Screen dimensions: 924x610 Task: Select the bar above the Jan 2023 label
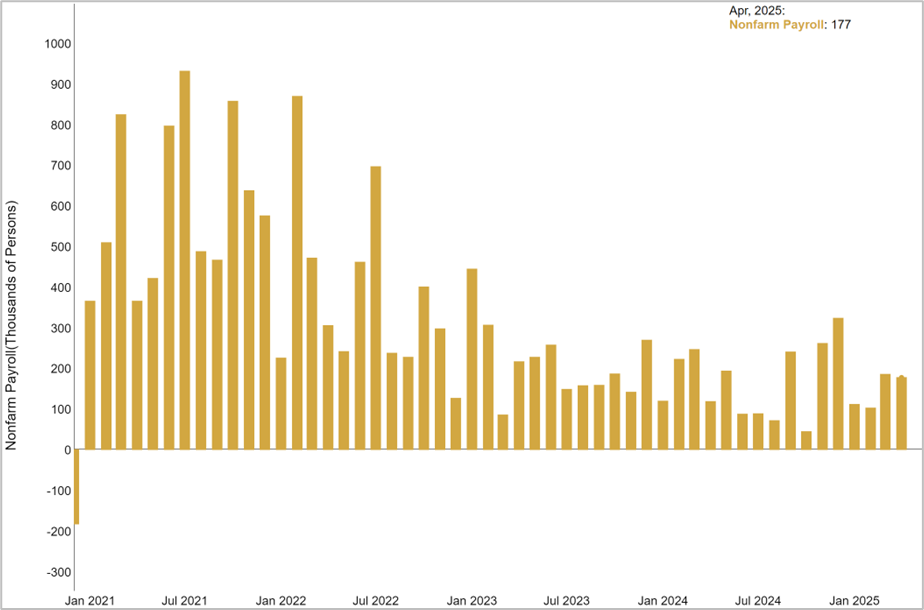point(471,359)
